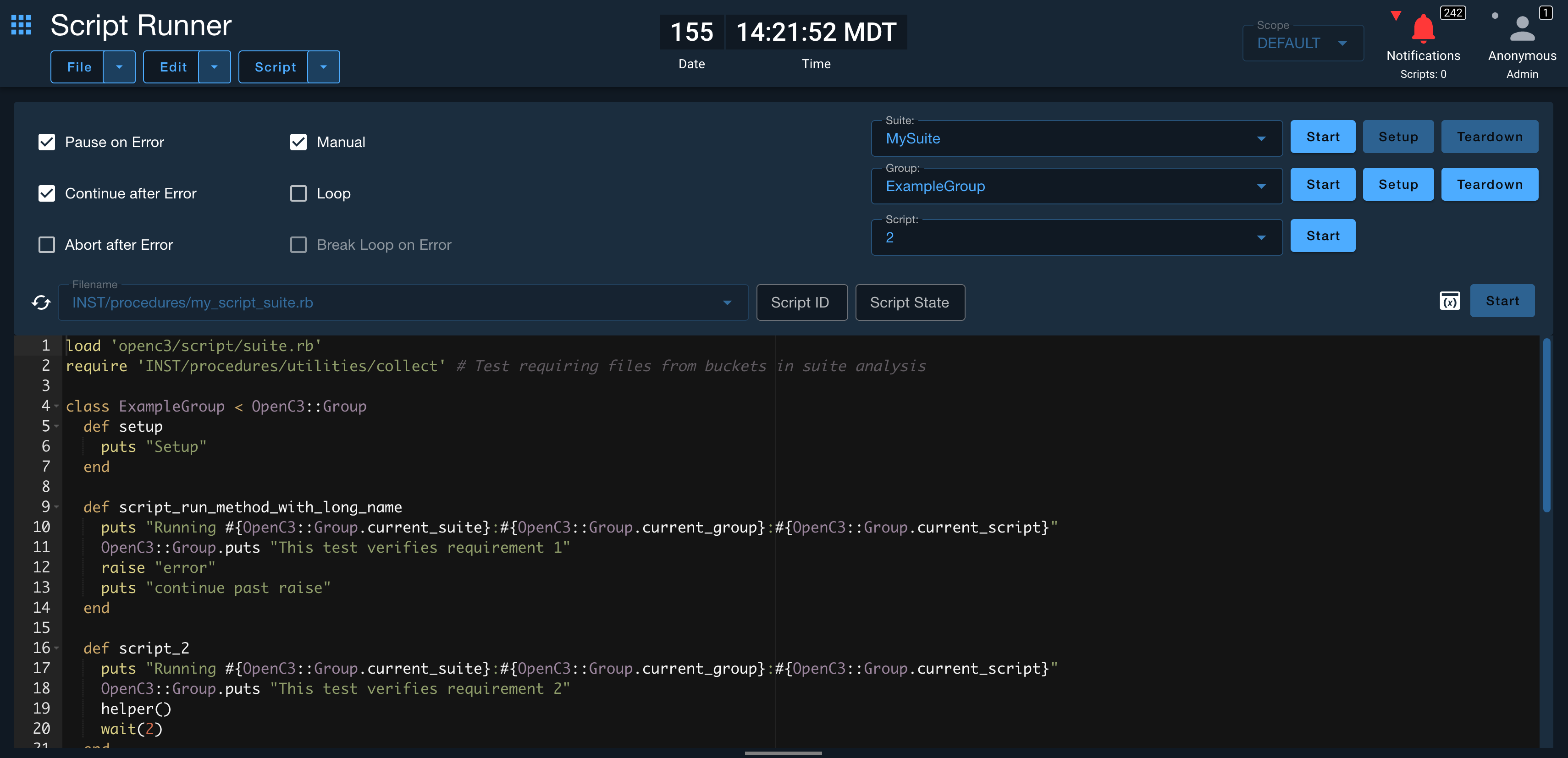The height and width of the screenshot is (758, 1568).
Task: Run Suite Setup button
Action: tap(1397, 137)
